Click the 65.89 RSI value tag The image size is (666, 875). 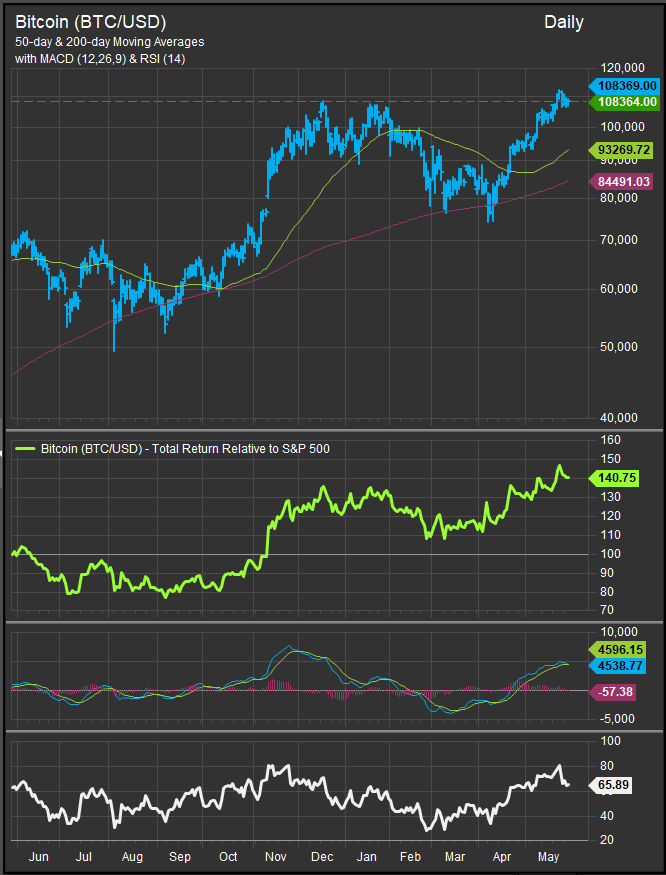pyautogui.click(x=612, y=785)
